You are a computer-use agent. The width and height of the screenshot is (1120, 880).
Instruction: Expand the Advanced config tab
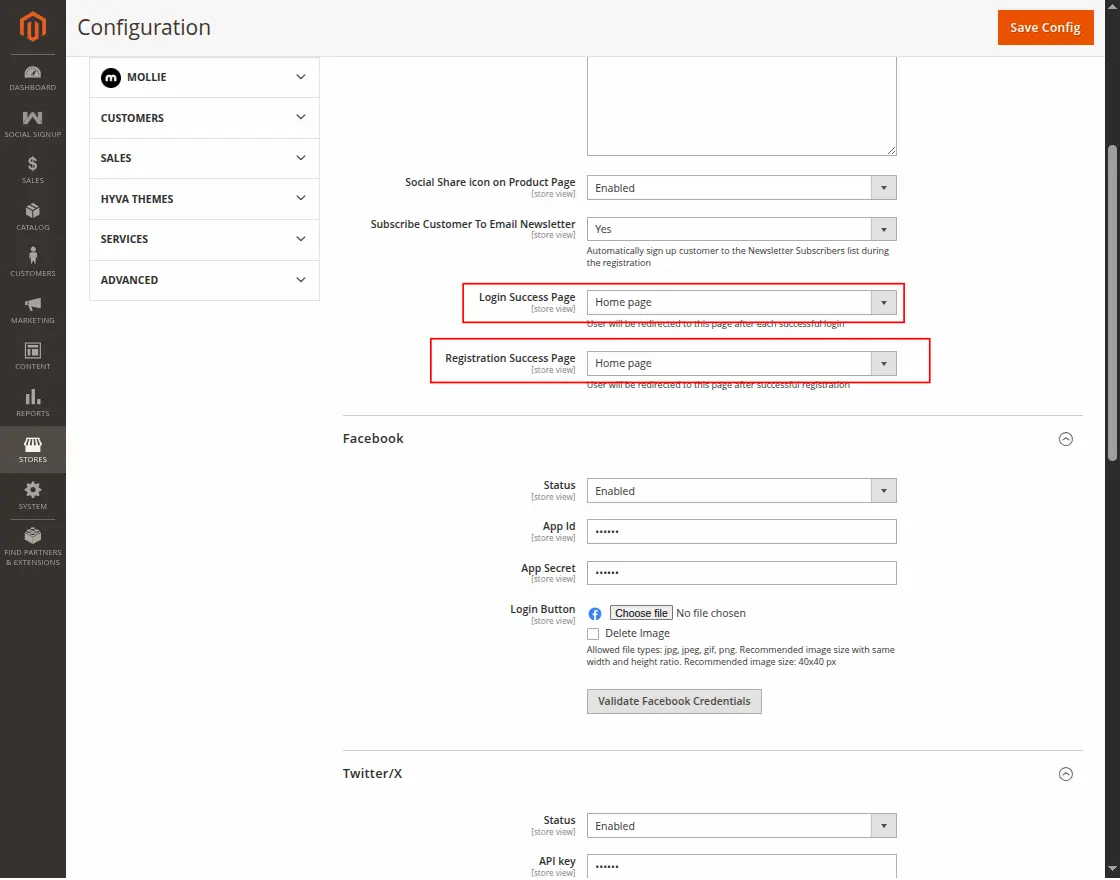coord(204,280)
